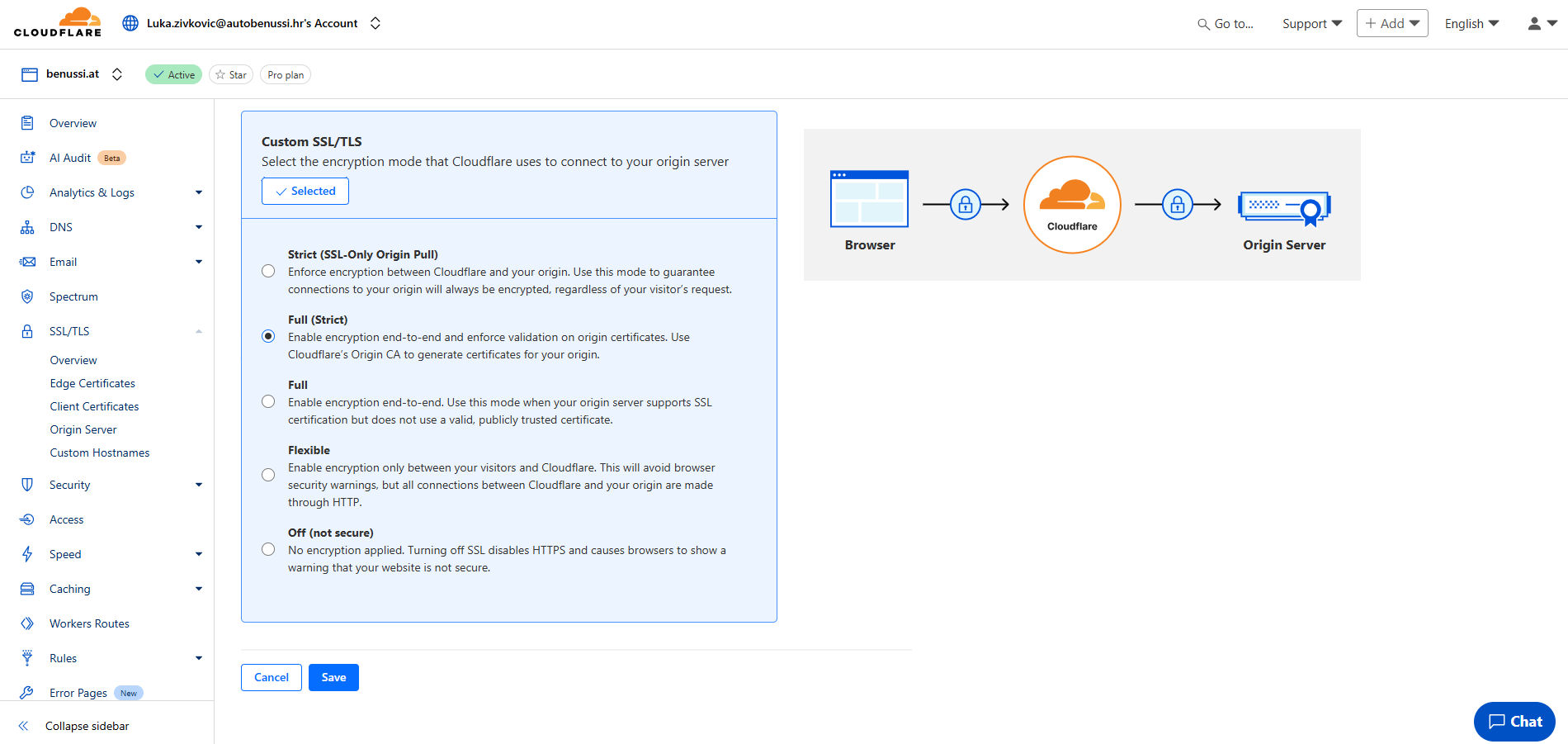This screenshot has width=1568, height=744.
Task: Click the Access icon in sidebar
Action: click(27, 519)
